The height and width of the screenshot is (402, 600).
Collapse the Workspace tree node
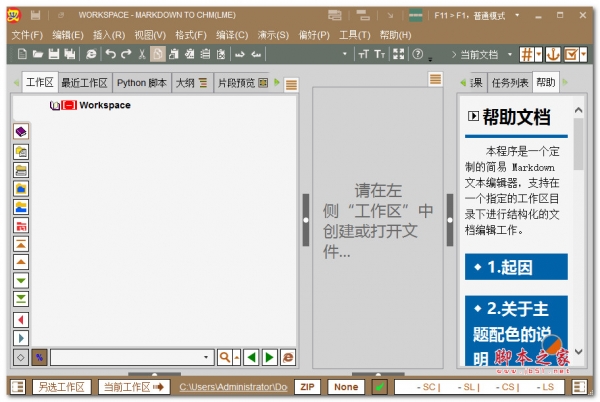pyautogui.click(x=69, y=105)
